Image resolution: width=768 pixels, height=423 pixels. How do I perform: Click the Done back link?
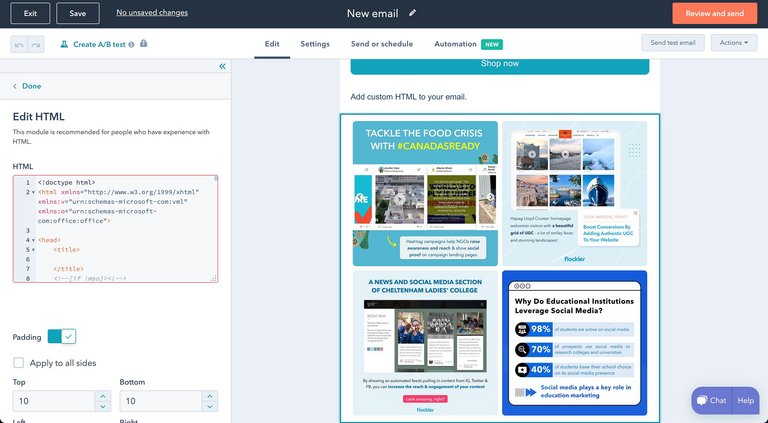pyautogui.click(x=27, y=86)
